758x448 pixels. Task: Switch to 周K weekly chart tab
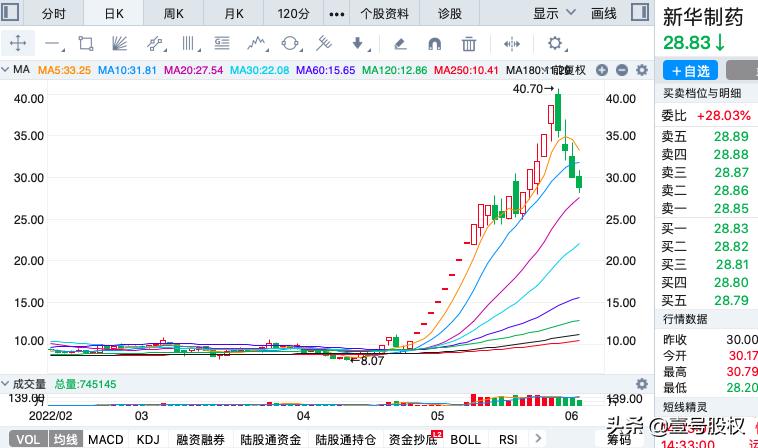pyautogui.click(x=174, y=14)
